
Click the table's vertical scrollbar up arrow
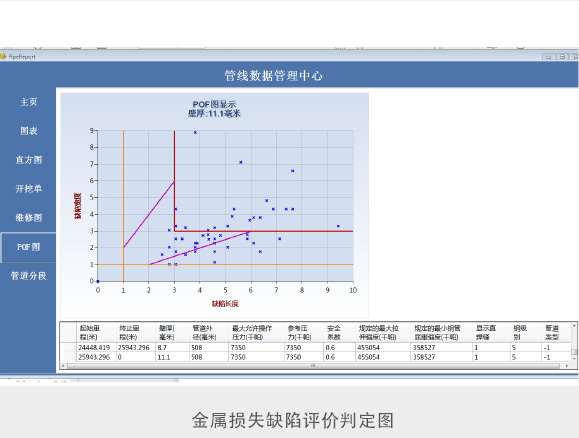point(574,326)
